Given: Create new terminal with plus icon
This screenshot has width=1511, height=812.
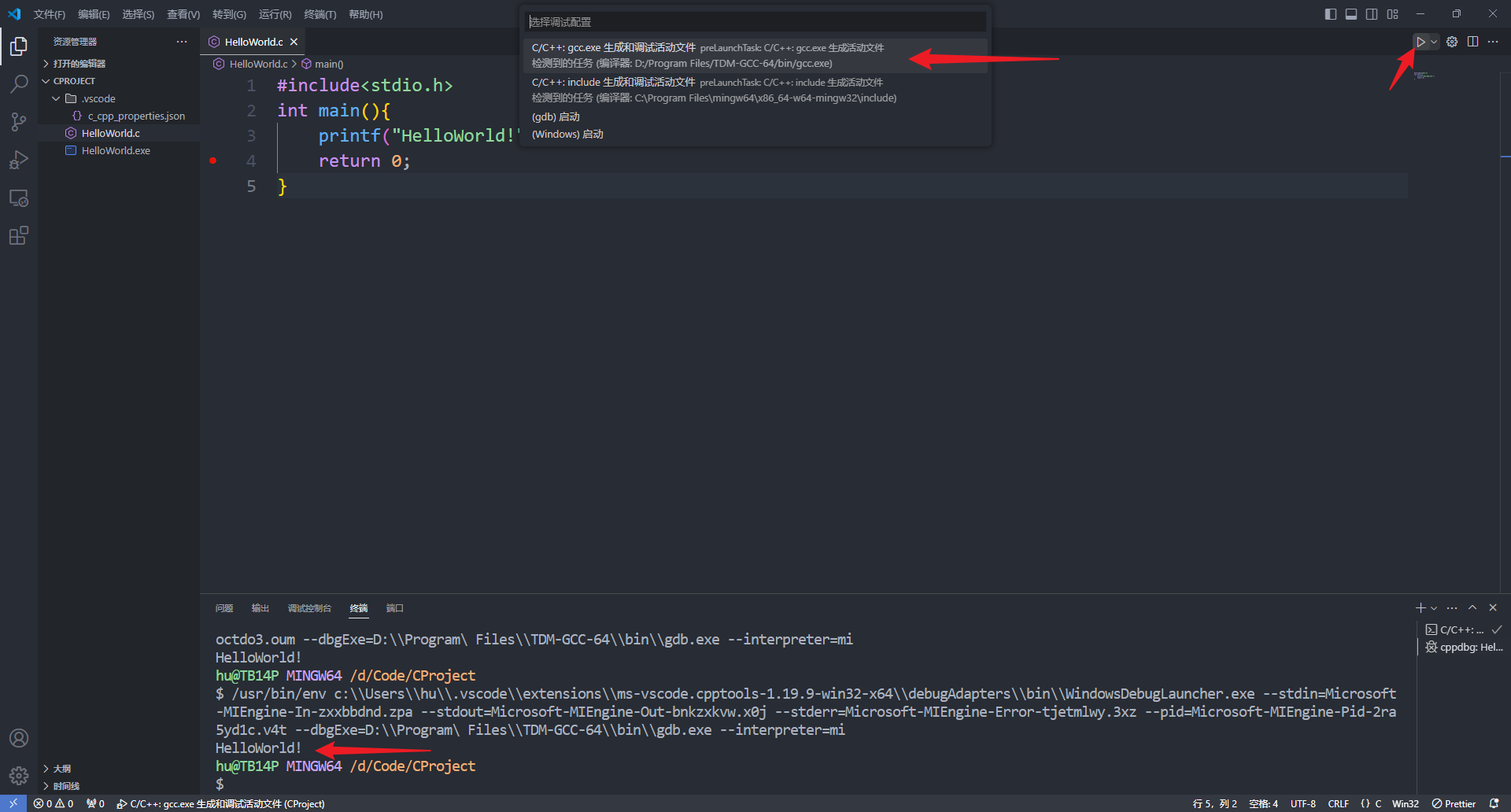Looking at the screenshot, I should point(1420,608).
